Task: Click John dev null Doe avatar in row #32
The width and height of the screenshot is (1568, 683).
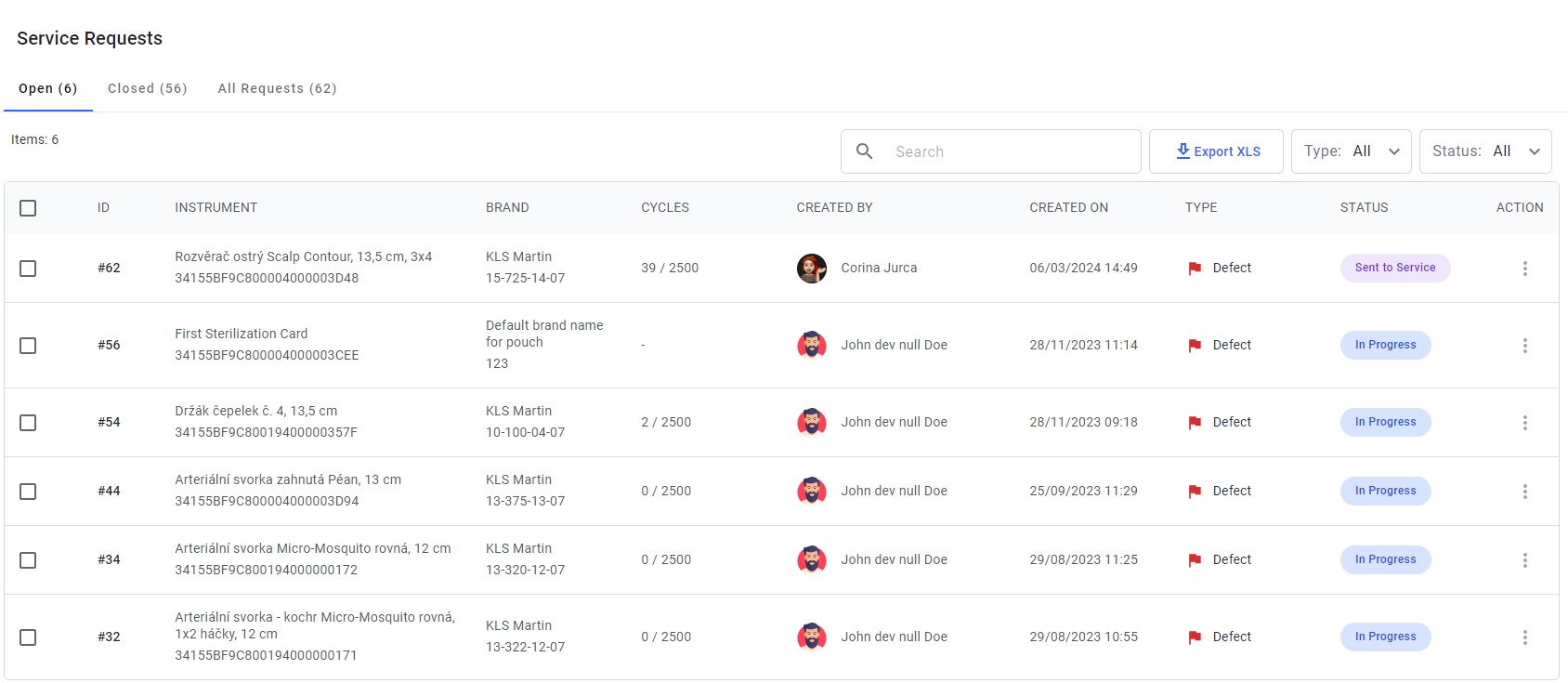Action: [x=812, y=637]
